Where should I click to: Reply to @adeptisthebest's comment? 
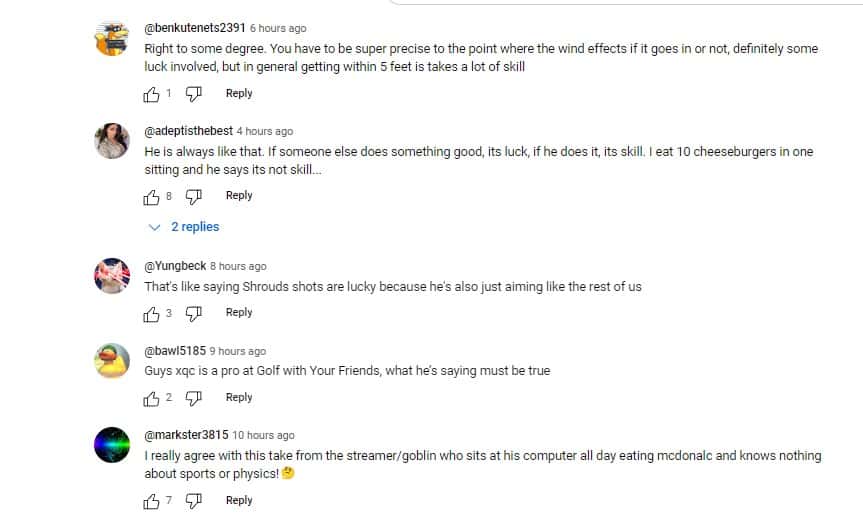[239, 195]
